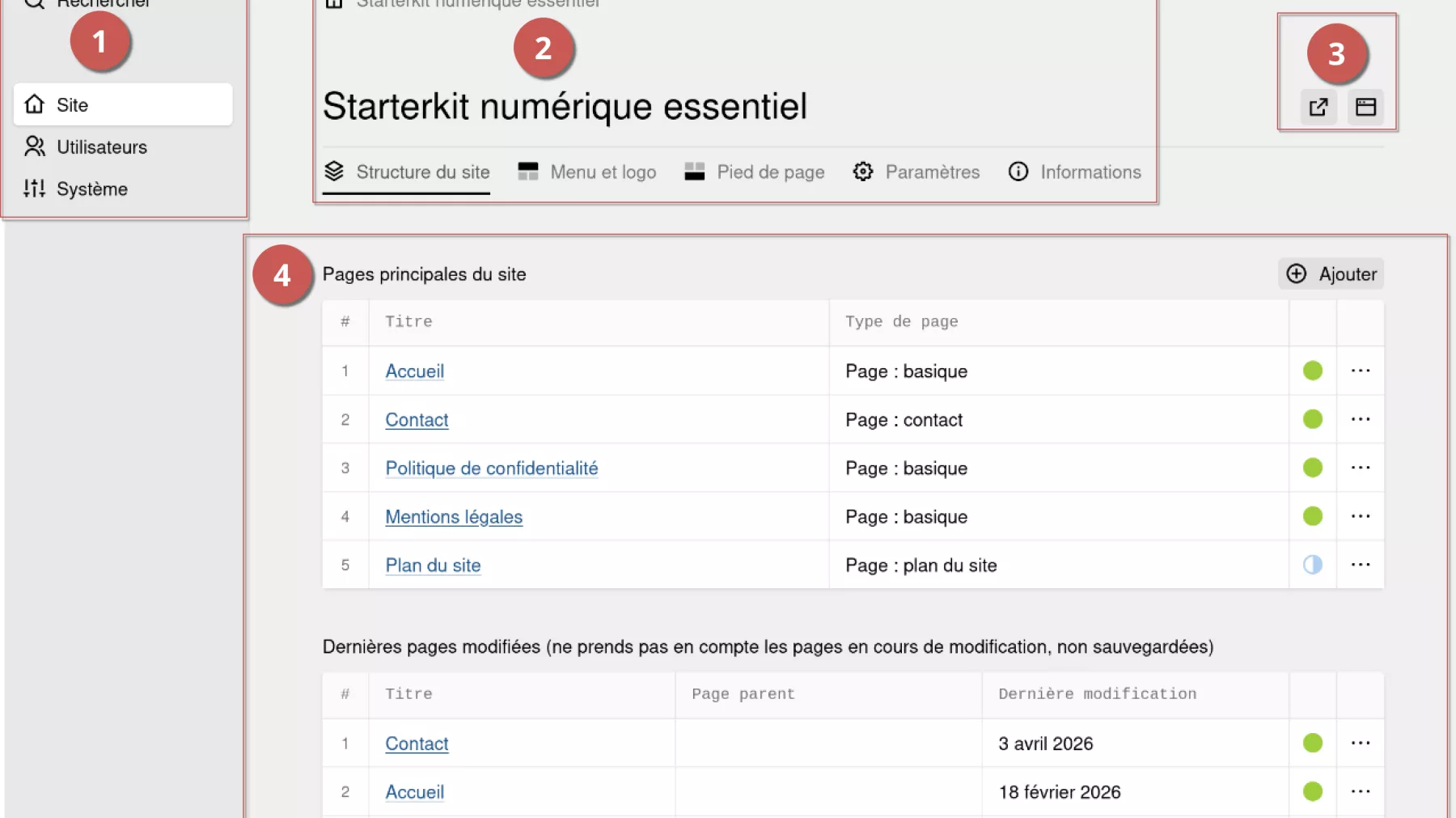Screen dimensions: 1456x818
Task: Click the '3 avril 2026' date cell
Action: (1135, 744)
